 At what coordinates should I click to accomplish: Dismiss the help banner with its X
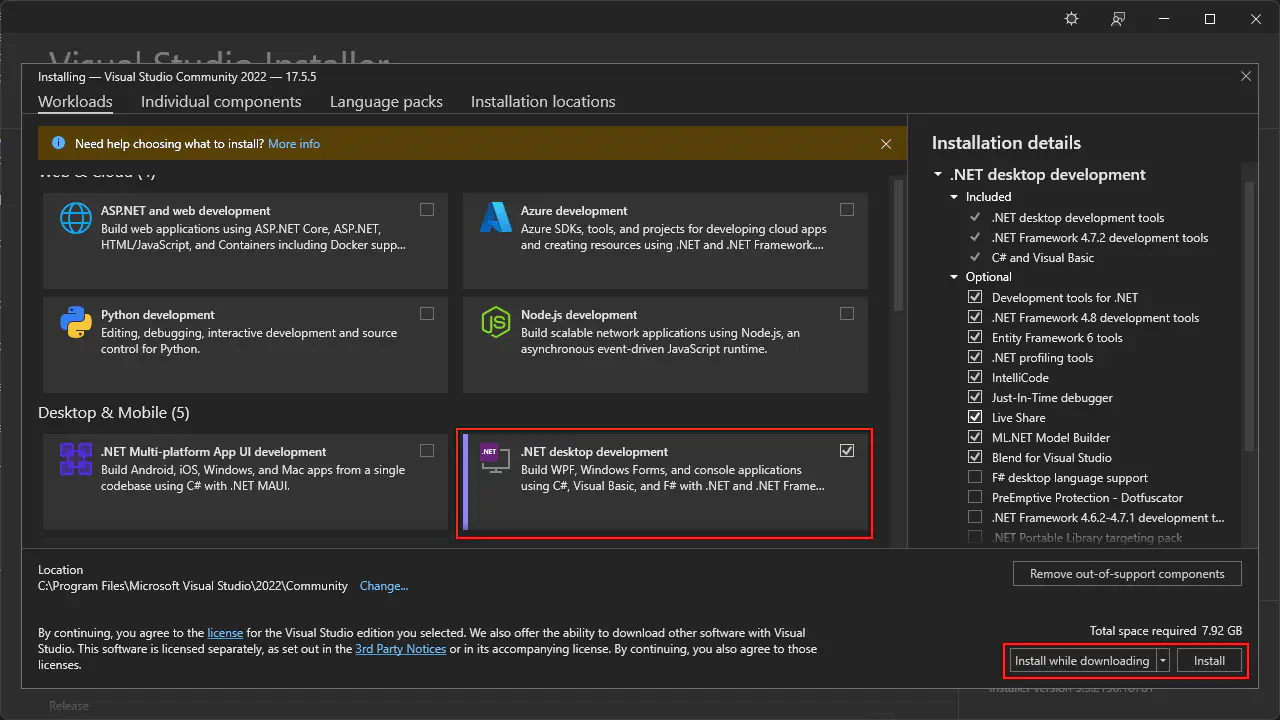point(886,144)
